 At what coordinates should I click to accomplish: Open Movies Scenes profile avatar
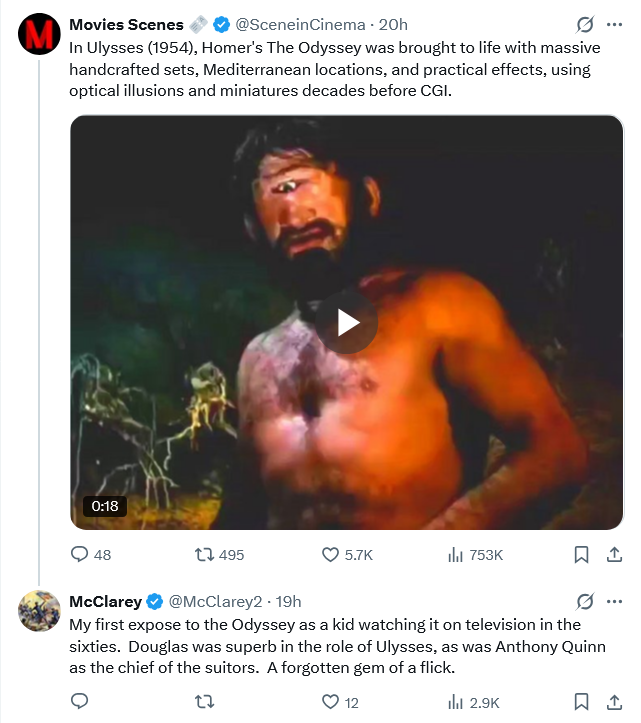[39, 34]
